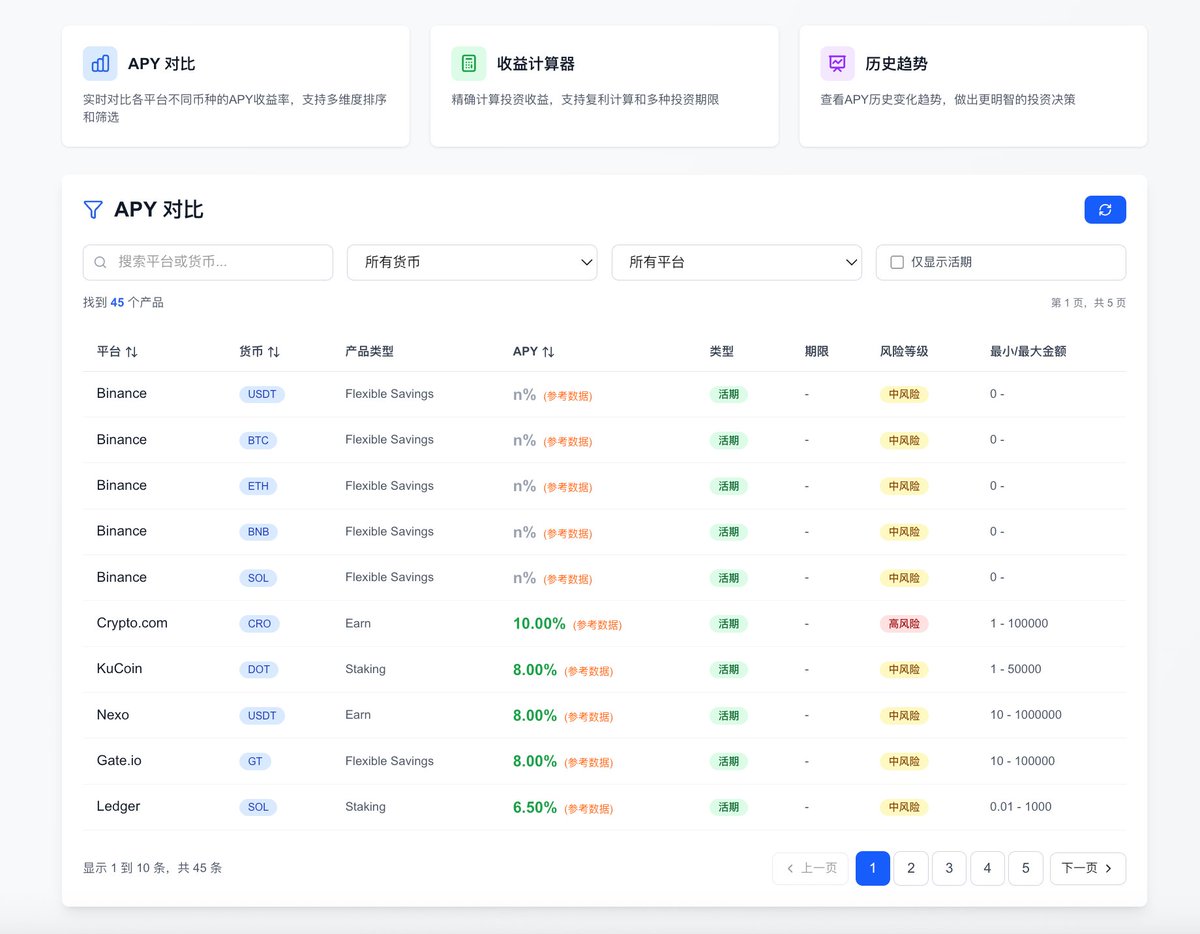Image resolution: width=1200 pixels, height=934 pixels.
Task: Click the 10 - 1000000 amount cell
Action: (1026, 715)
